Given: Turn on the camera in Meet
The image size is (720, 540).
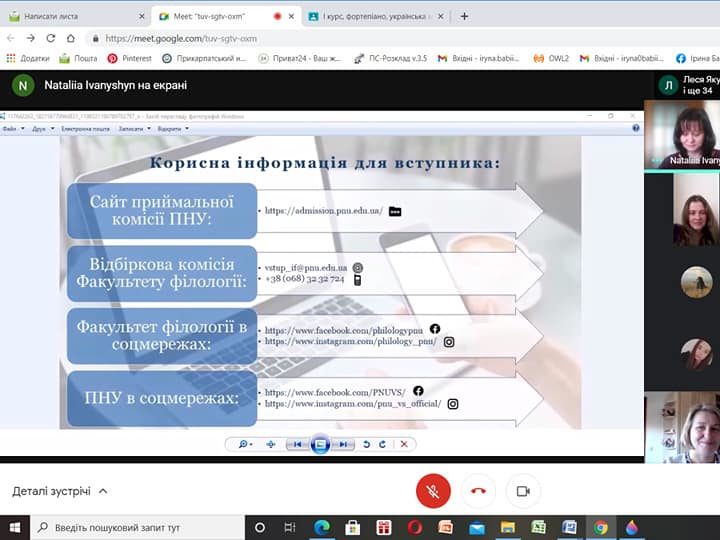Looking at the screenshot, I should point(522,491).
